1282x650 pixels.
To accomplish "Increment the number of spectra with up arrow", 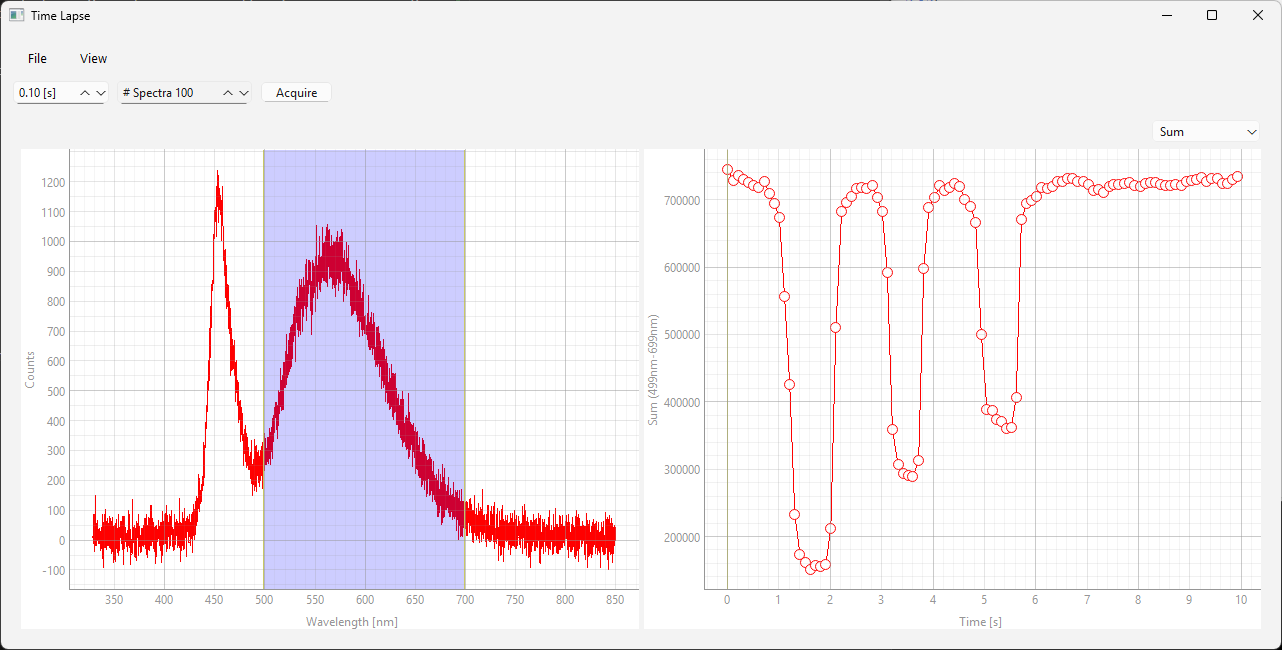I will pos(228,93).
